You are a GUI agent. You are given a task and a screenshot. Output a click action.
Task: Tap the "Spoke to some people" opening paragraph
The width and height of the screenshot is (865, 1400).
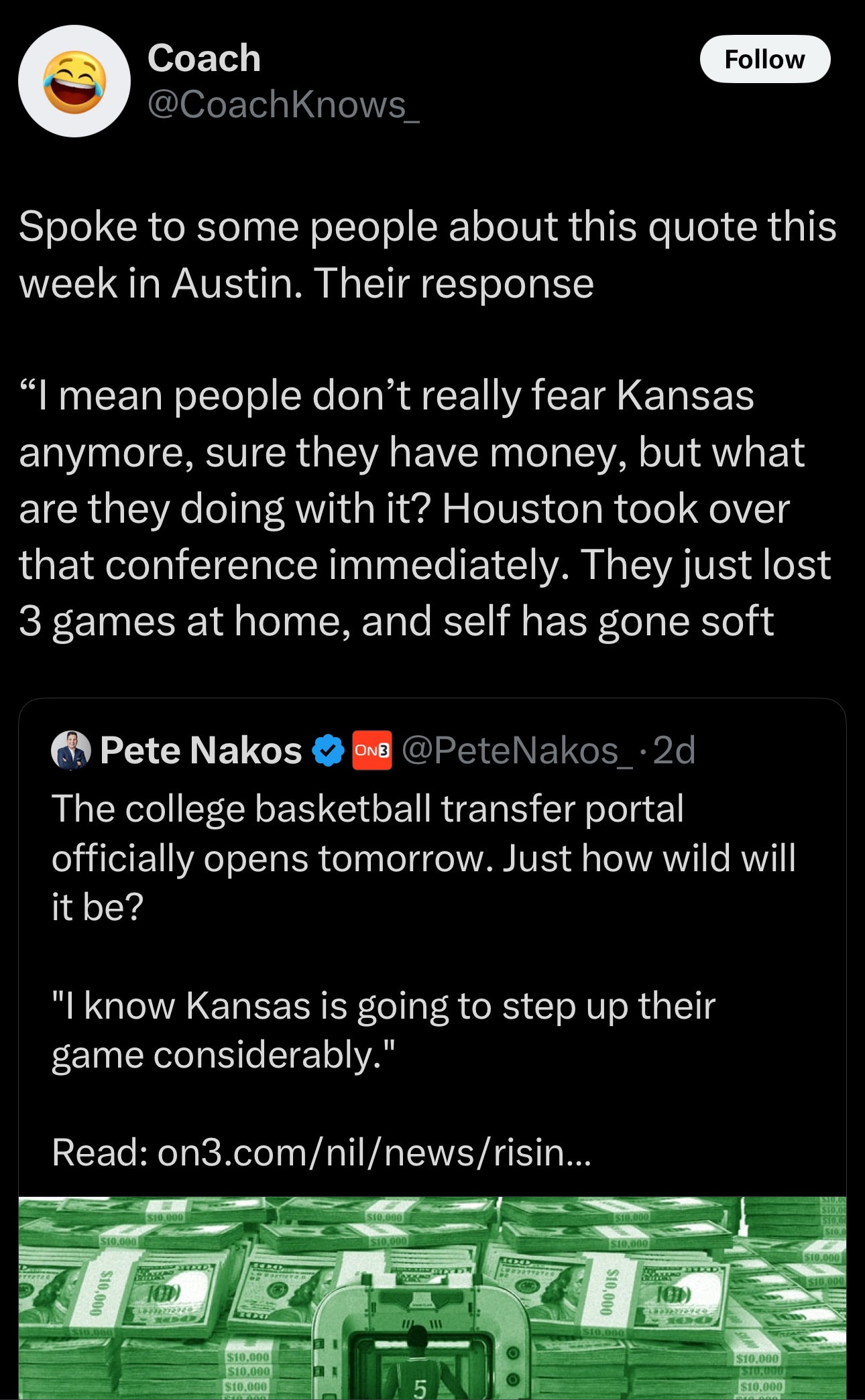(427, 255)
